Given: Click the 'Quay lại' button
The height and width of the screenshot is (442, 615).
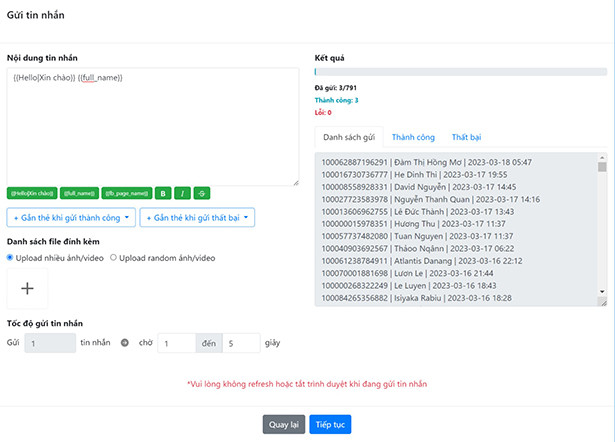Looking at the screenshot, I should [284, 424].
